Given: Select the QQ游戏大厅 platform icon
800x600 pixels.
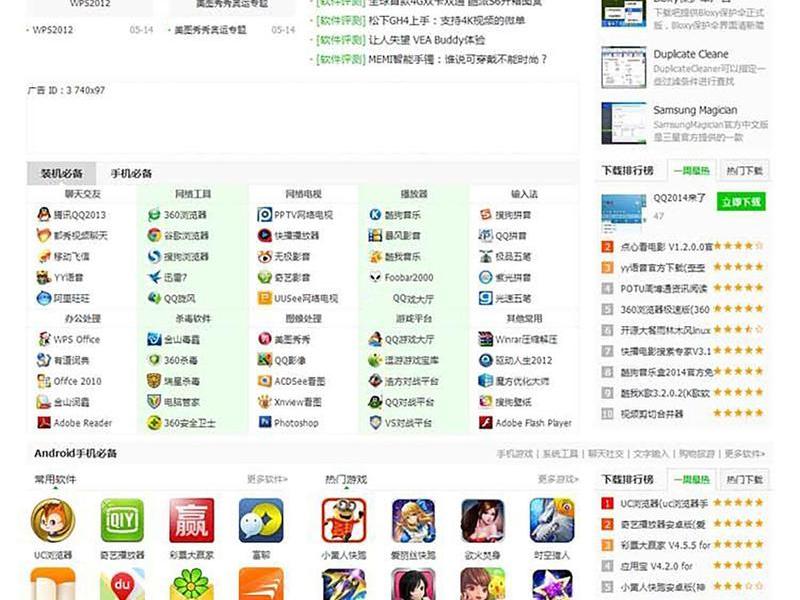Looking at the screenshot, I should tap(375, 339).
